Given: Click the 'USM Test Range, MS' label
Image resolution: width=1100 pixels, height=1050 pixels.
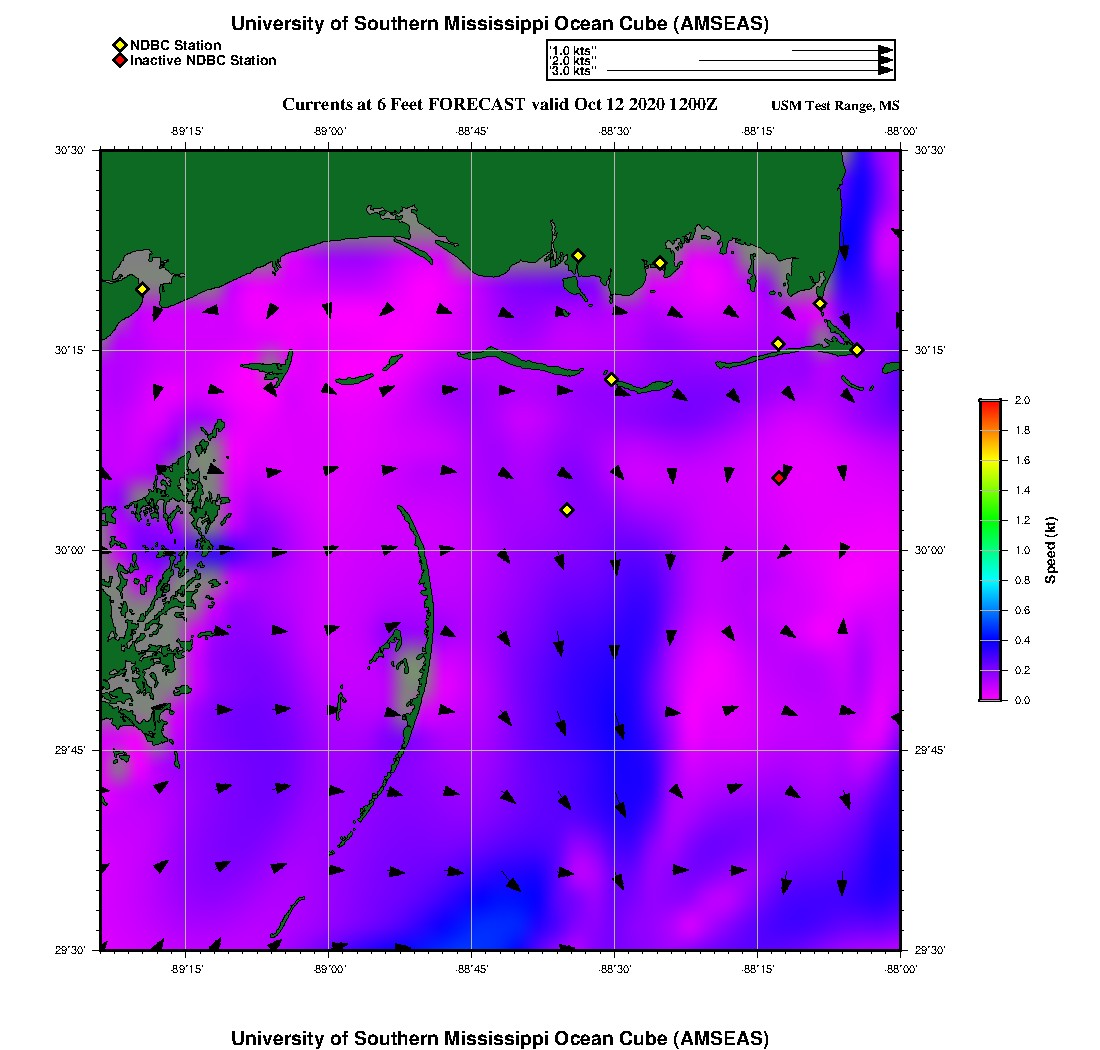Looking at the screenshot, I should click(835, 106).
